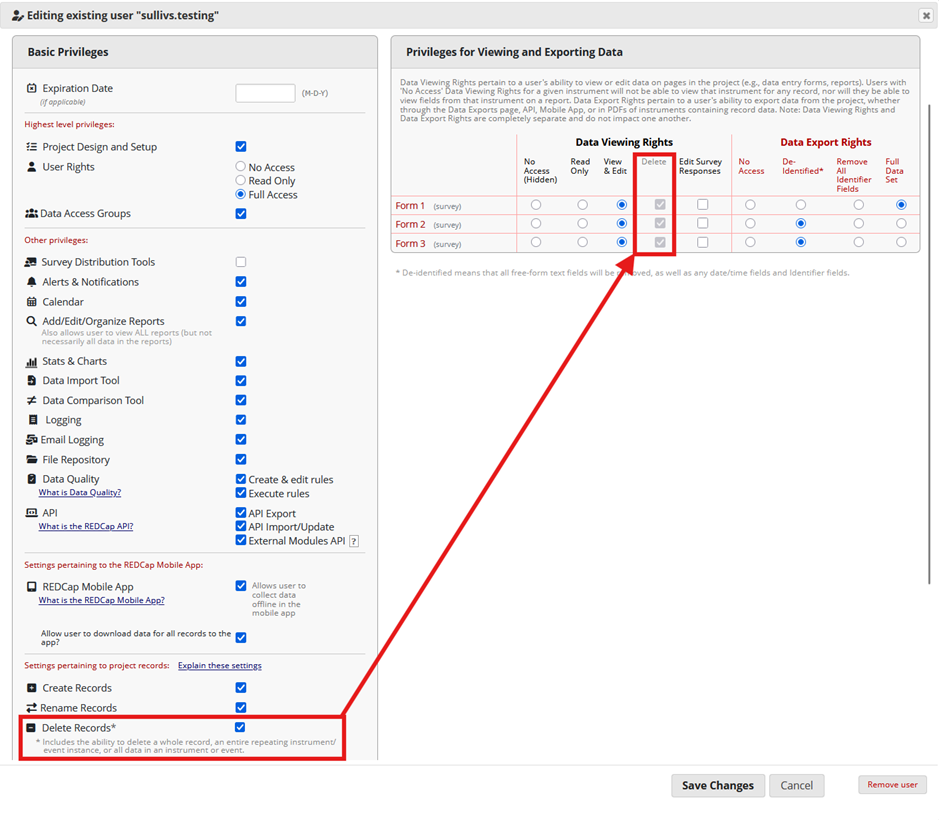
Task: Click the Data Import Tool icon
Action: (x=32, y=380)
